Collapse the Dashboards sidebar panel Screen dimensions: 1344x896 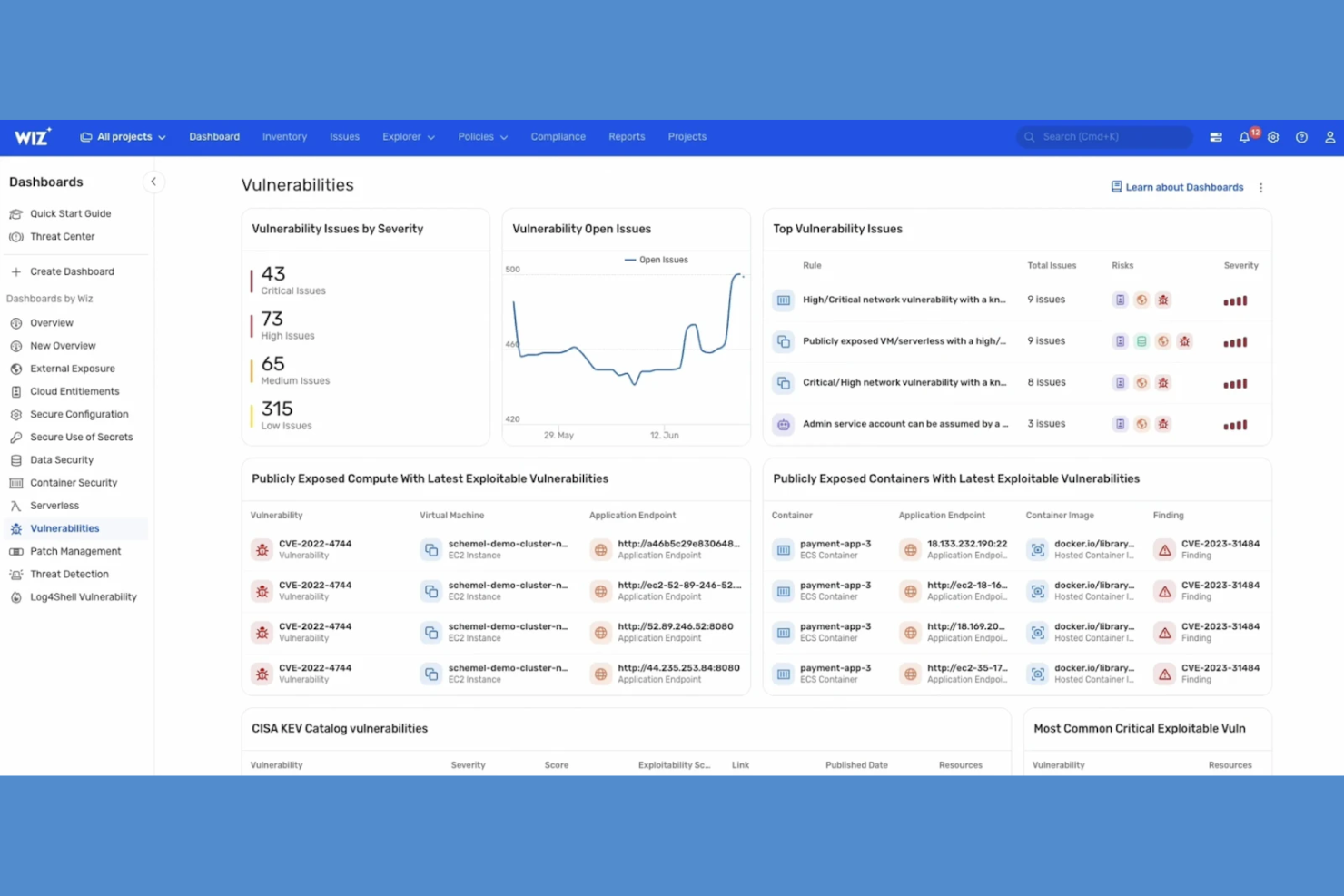coord(153,182)
